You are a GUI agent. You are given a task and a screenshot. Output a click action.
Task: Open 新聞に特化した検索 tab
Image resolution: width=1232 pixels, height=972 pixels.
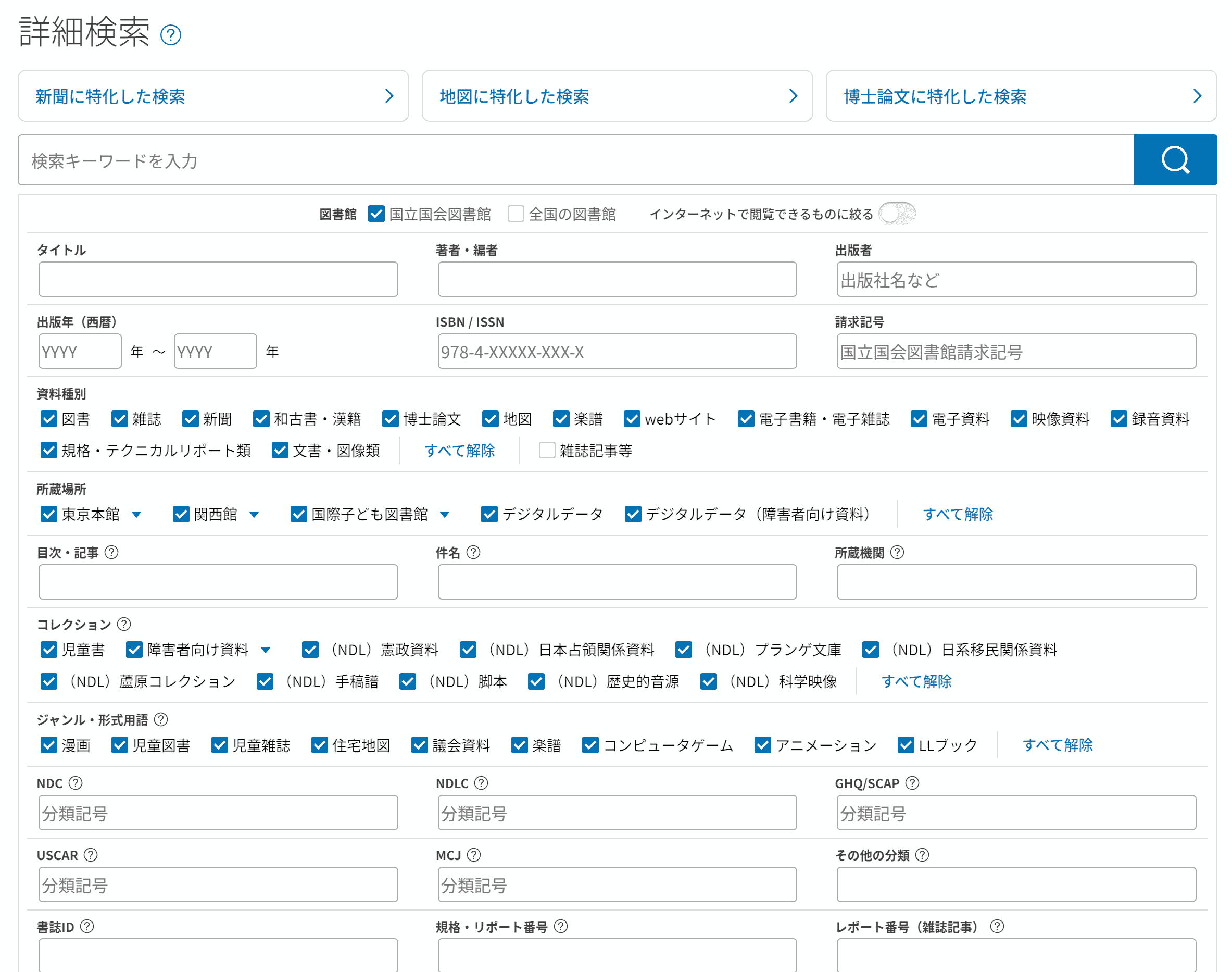(x=213, y=96)
